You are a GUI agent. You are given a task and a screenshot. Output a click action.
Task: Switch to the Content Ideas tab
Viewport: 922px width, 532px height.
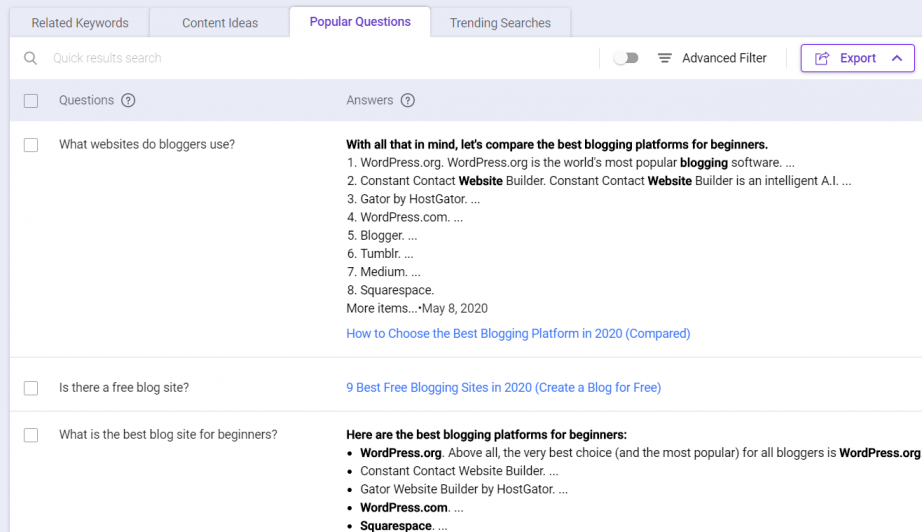tap(220, 23)
